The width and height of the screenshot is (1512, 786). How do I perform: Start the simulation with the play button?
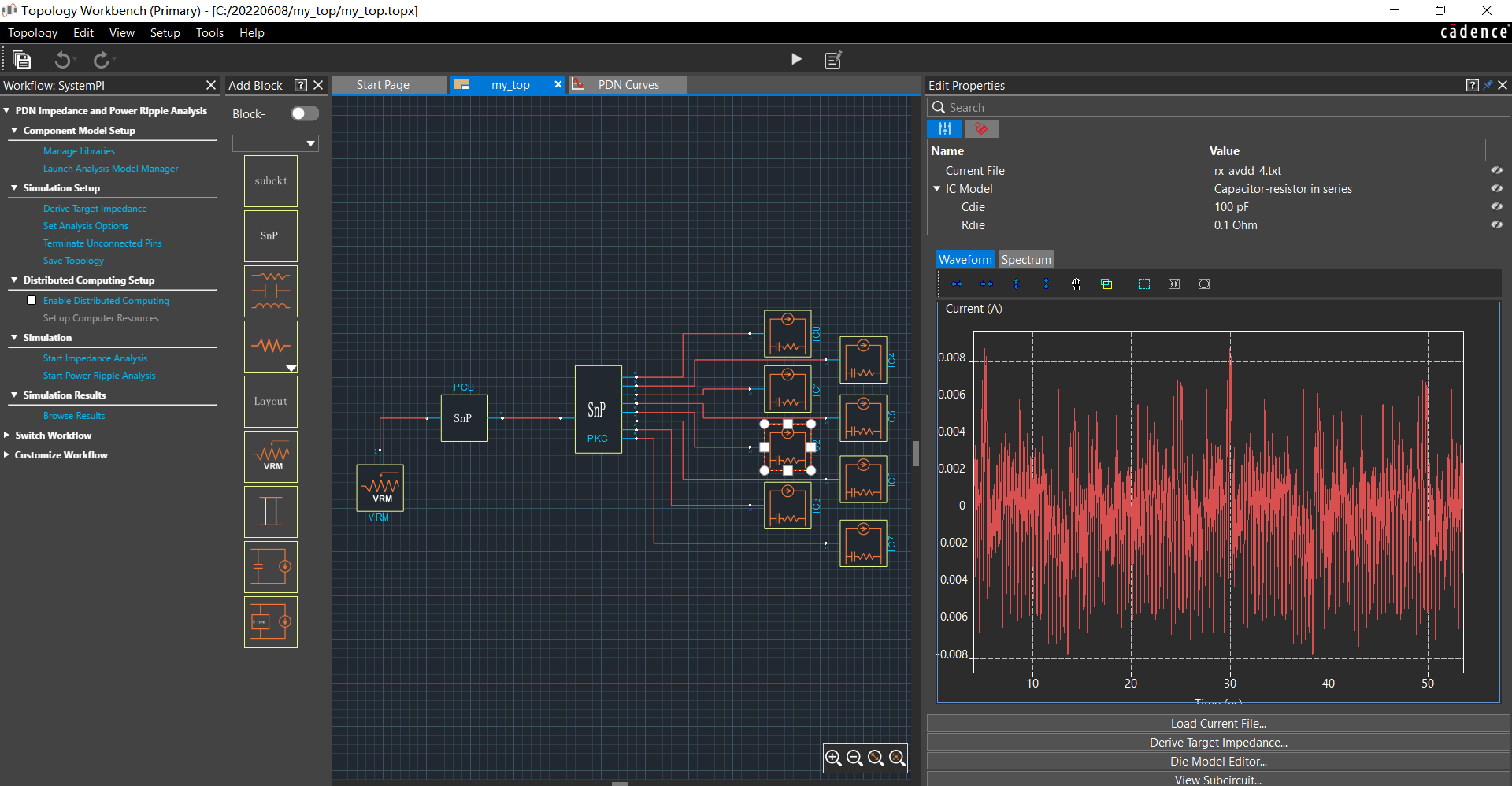pyautogui.click(x=796, y=59)
